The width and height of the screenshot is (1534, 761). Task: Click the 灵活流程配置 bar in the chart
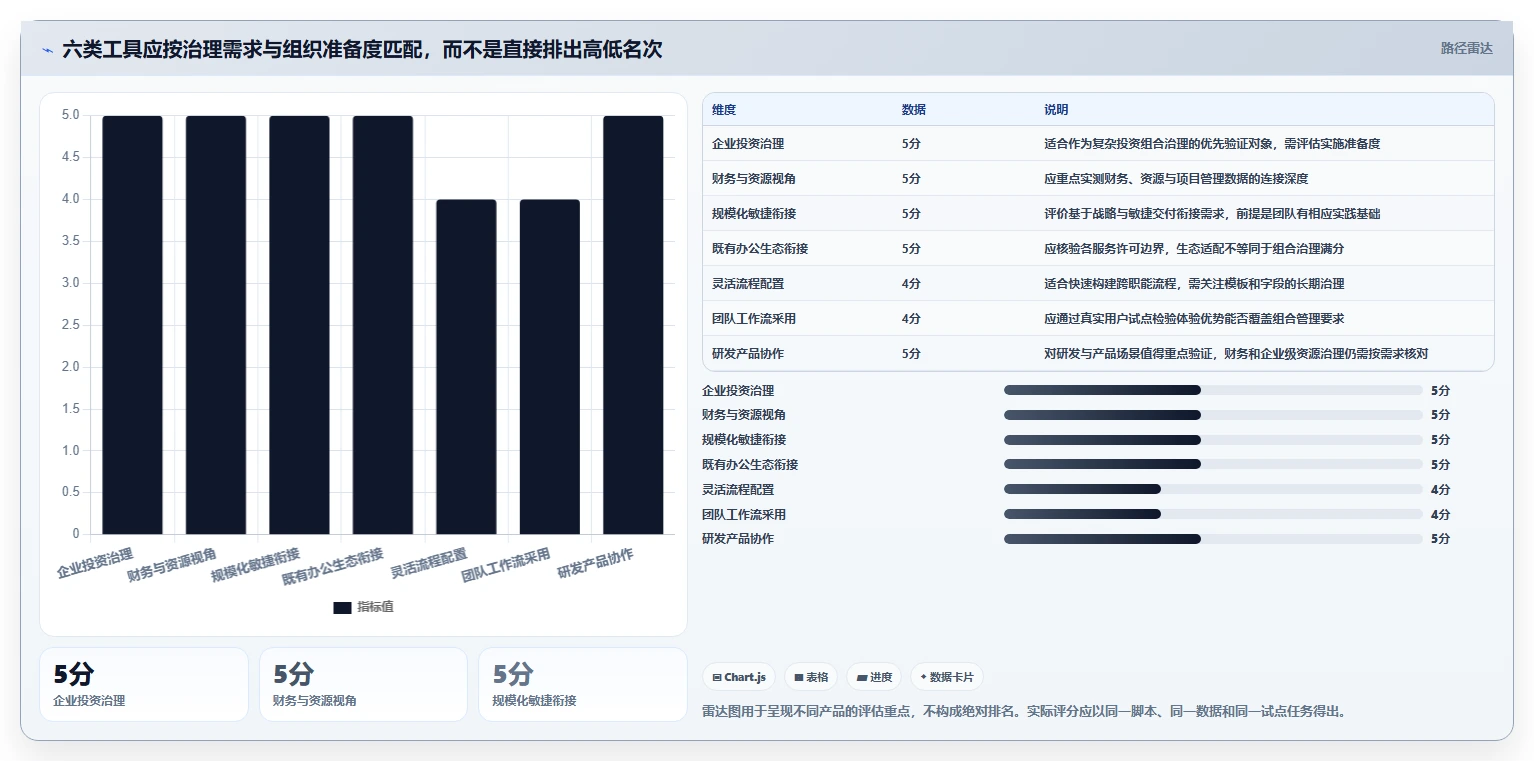466,367
